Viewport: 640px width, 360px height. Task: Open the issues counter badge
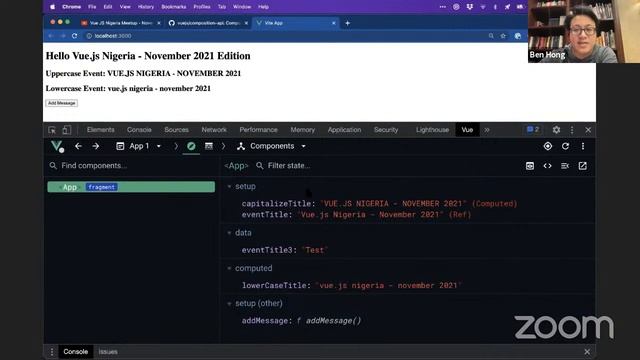(533, 130)
